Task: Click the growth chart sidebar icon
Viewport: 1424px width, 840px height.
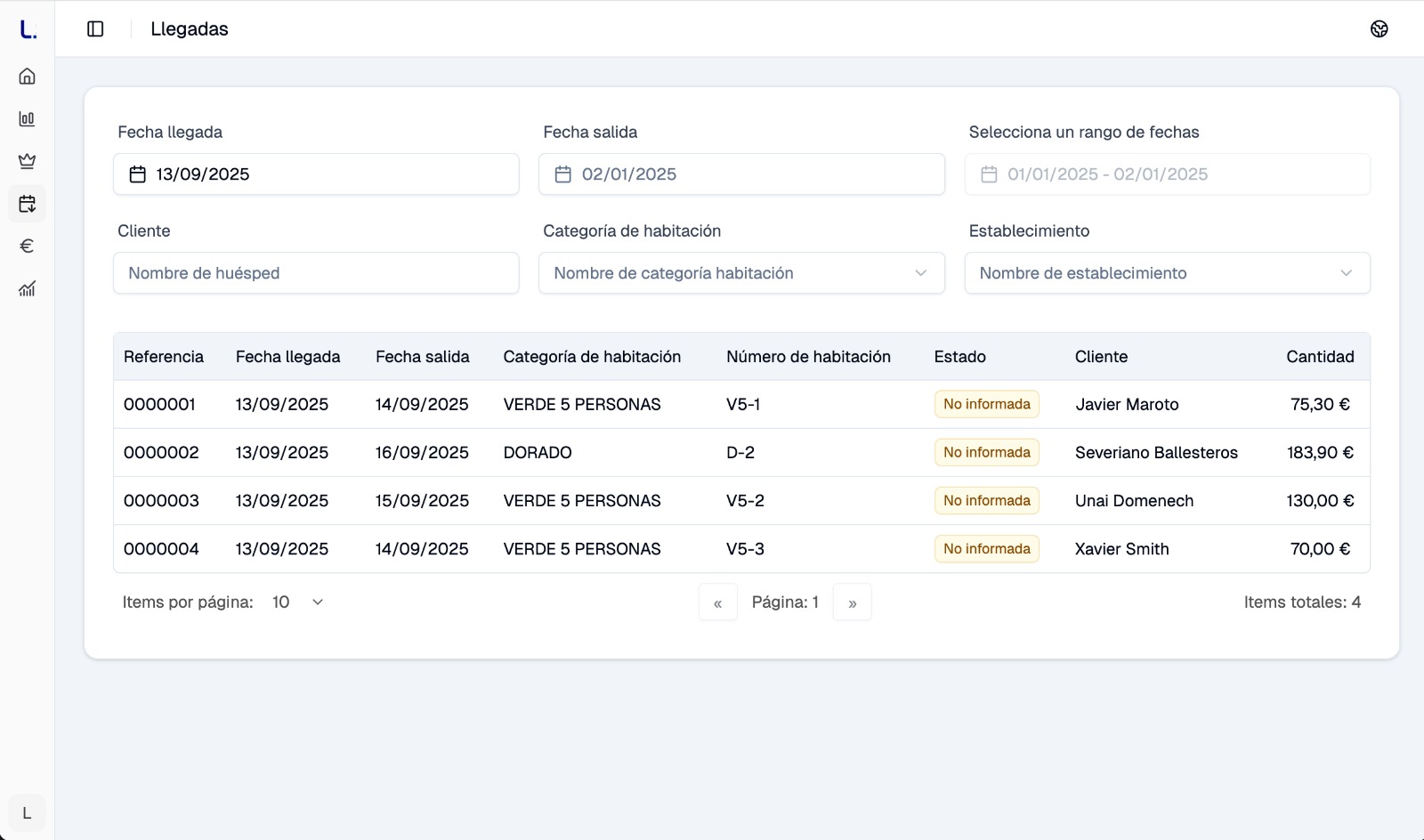Action: pyautogui.click(x=27, y=288)
